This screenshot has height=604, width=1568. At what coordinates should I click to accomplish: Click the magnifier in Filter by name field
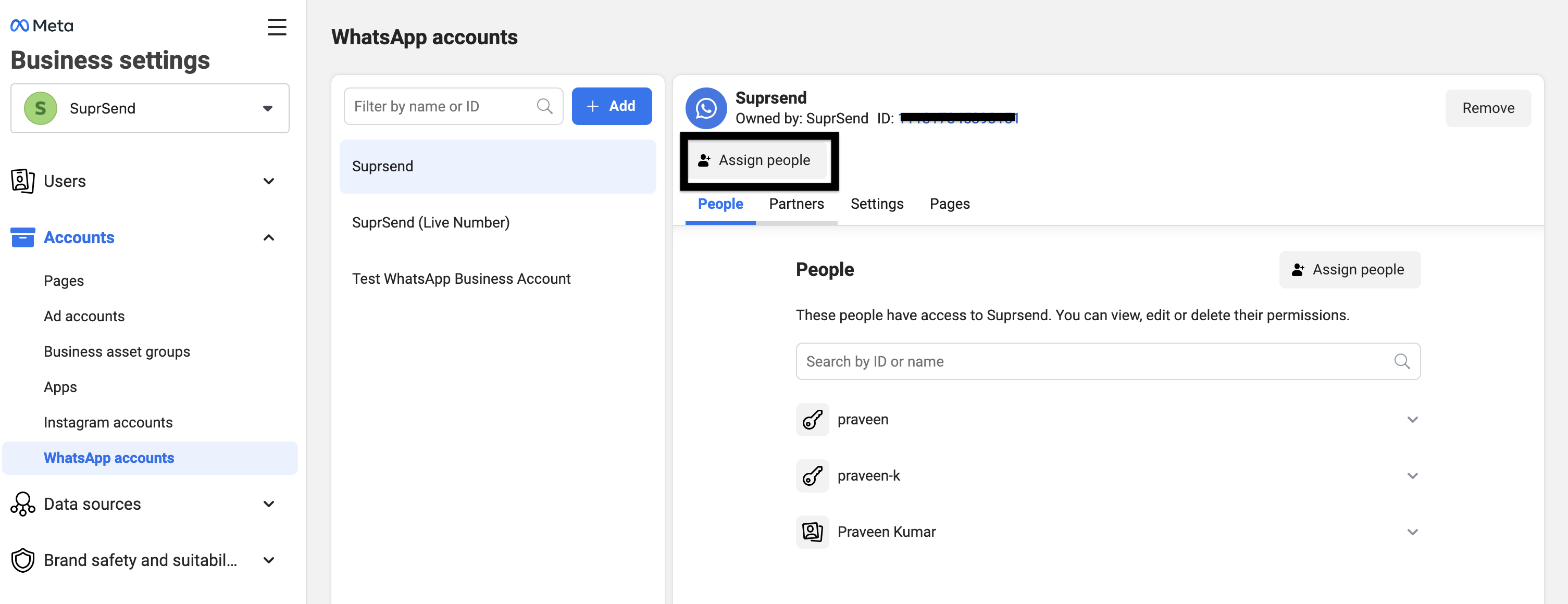coord(544,106)
